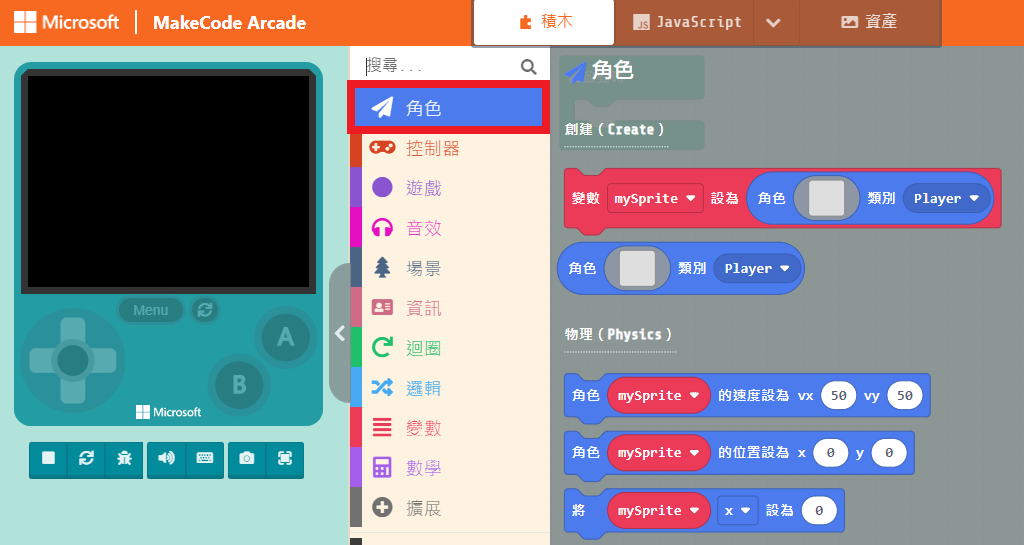Launch simulator in fullscreen
This screenshot has width=1024, height=545.
click(x=285, y=459)
